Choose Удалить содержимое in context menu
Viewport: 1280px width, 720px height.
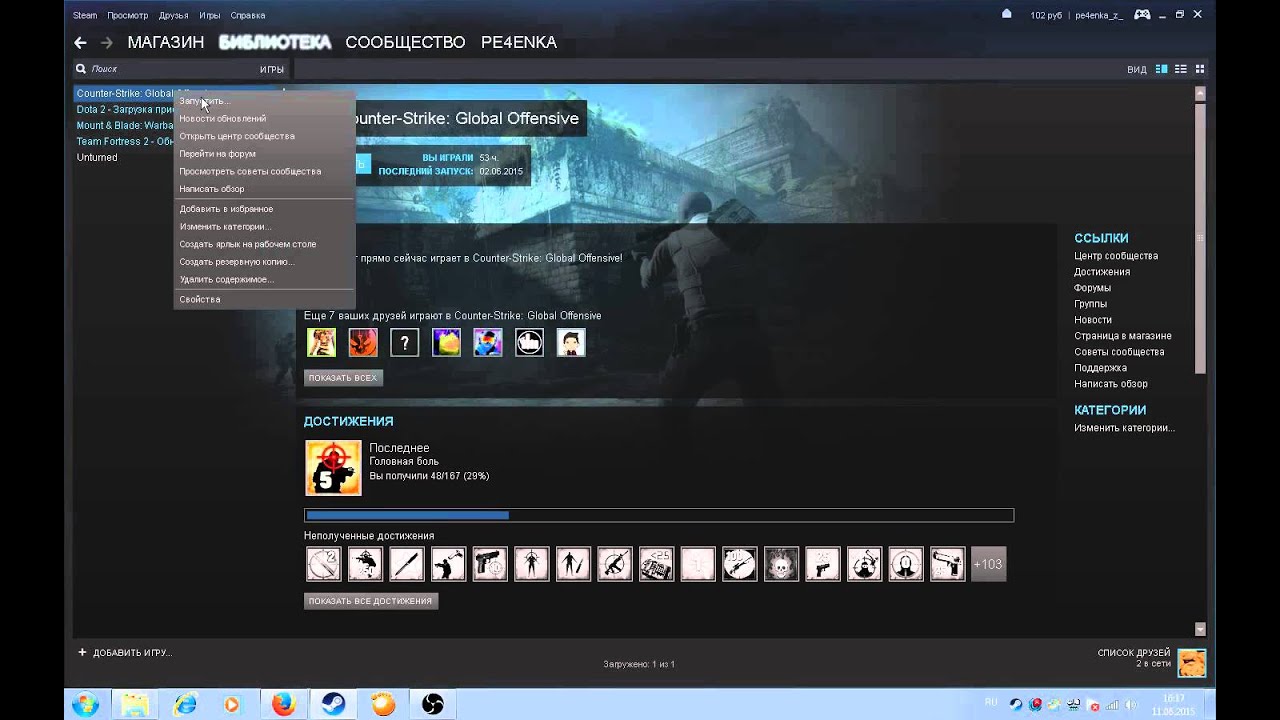pos(264,279)
